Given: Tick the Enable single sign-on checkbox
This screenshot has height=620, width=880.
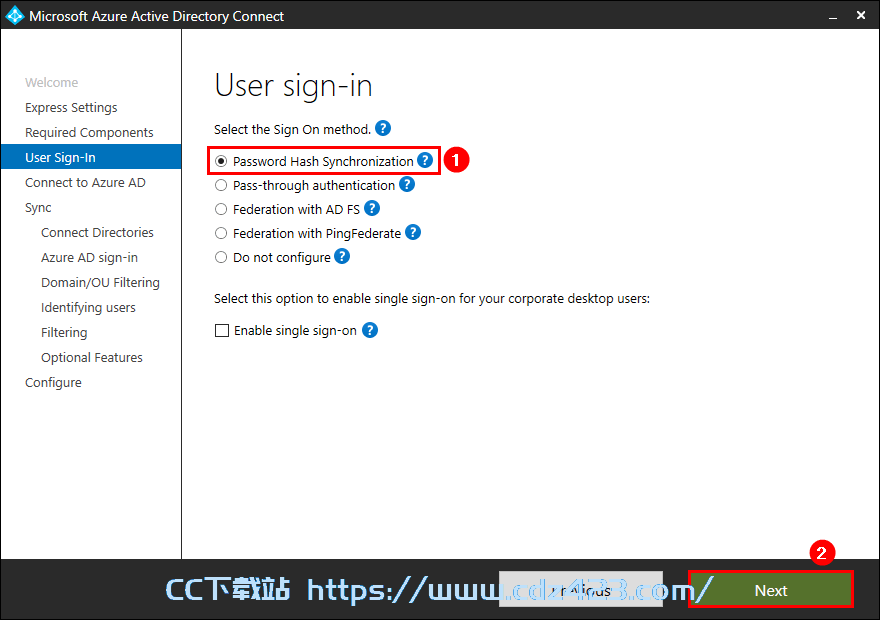Looking at the screenshot, I should [222, 330].
